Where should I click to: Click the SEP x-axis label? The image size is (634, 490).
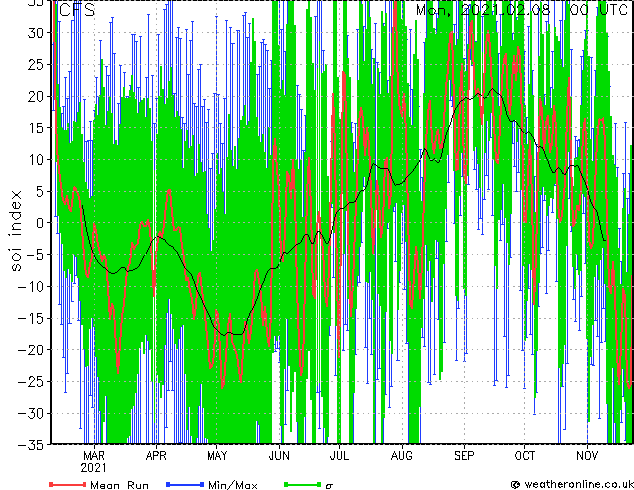click(x=464, y=456)
